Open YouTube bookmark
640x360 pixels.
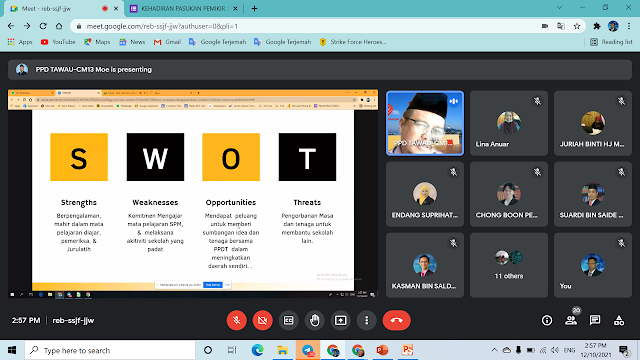[58, 42]
